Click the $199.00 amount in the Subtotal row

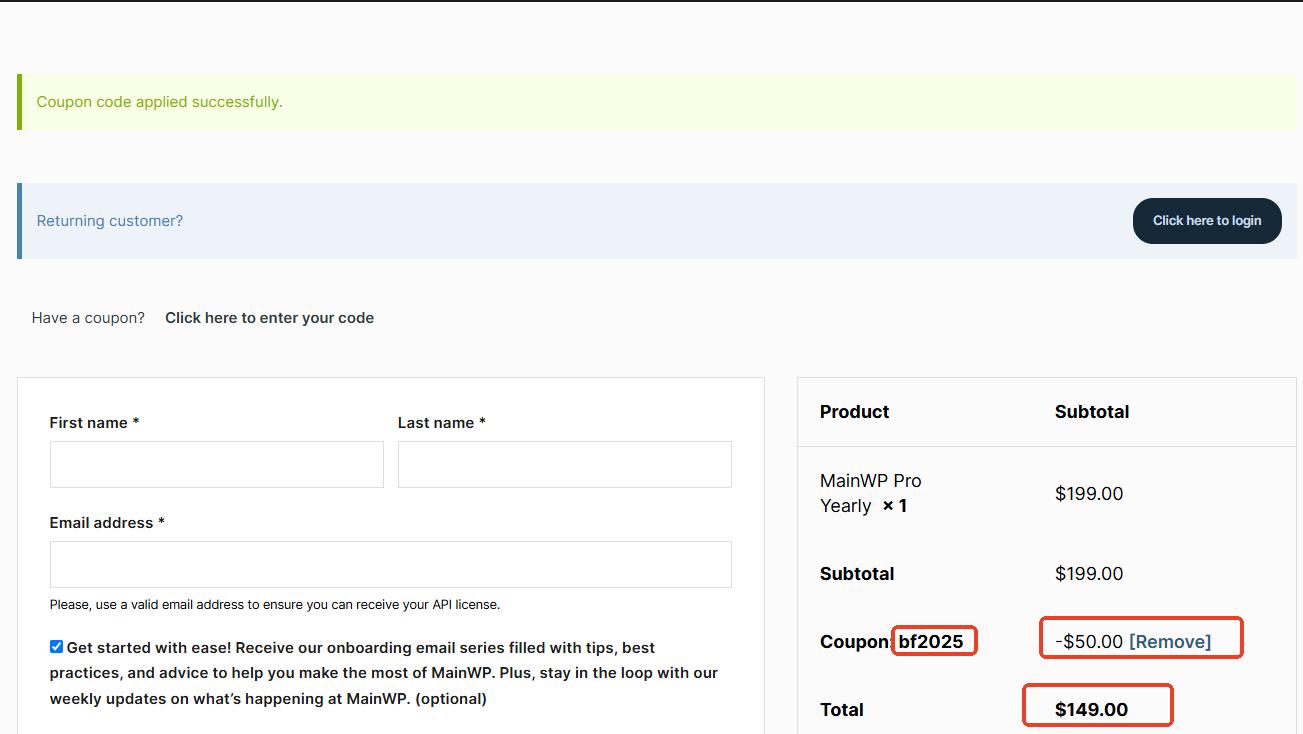click(x=1089, y=574)
